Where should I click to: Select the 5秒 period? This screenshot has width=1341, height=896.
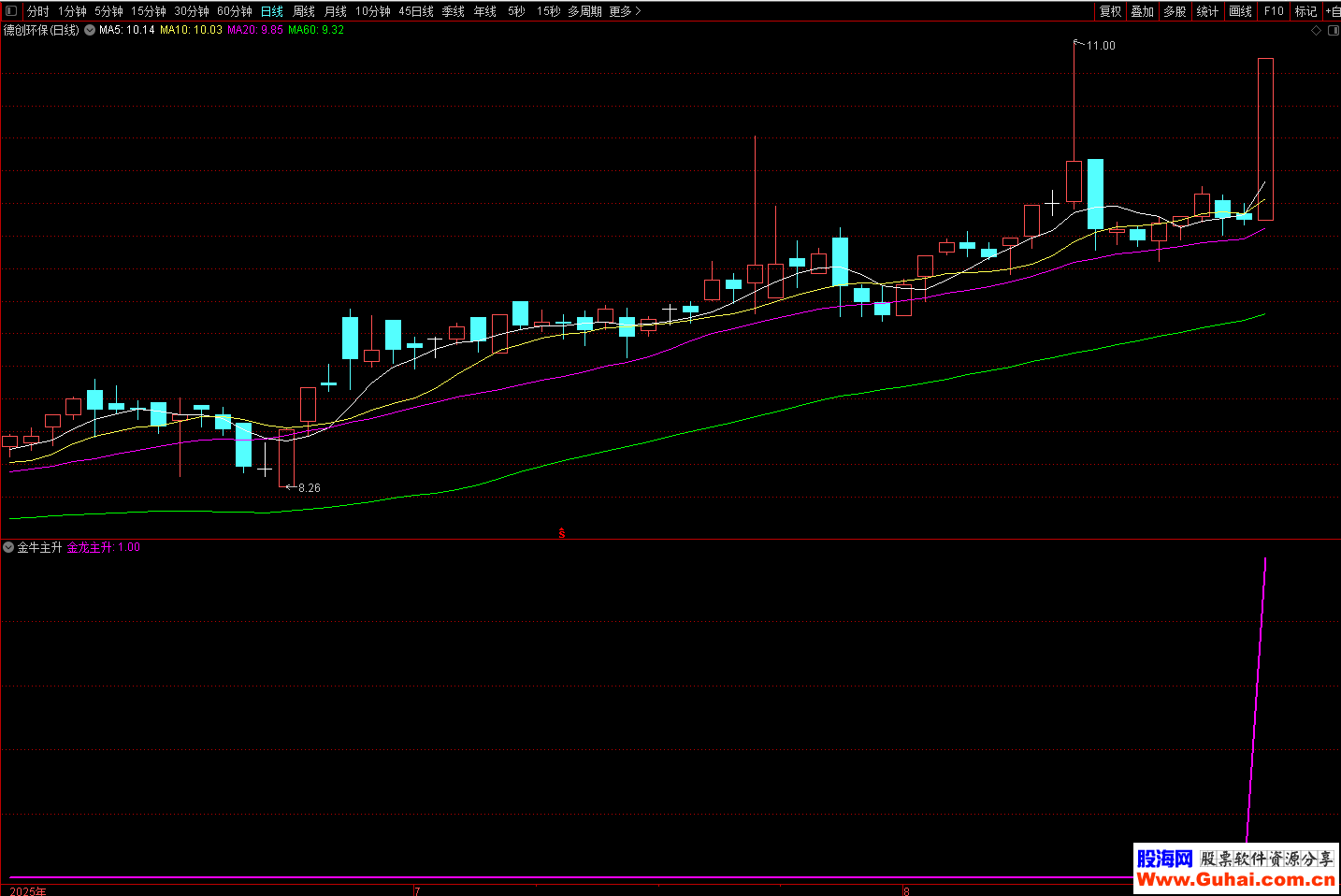pos(516,11)
